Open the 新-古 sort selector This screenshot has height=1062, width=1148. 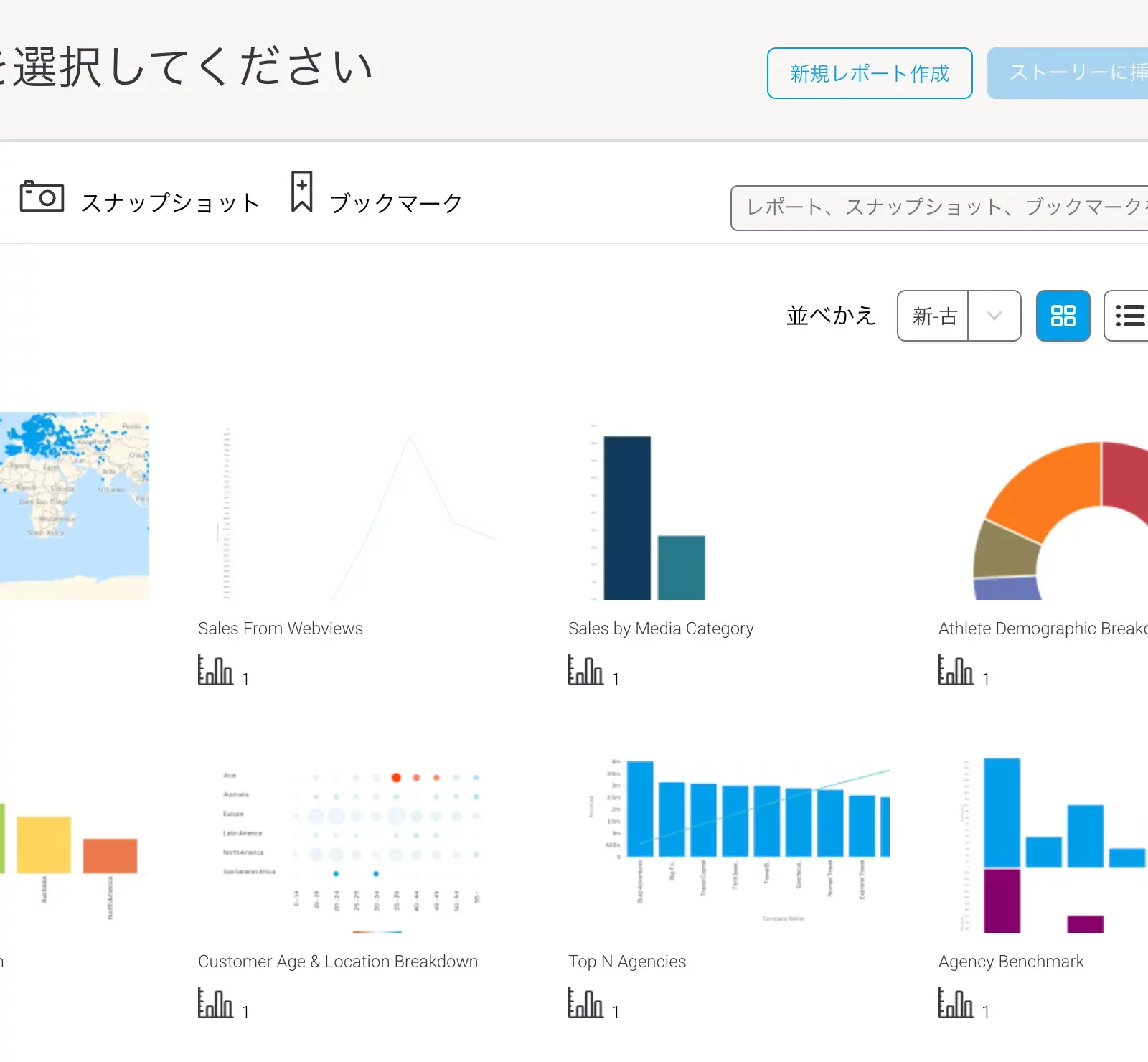pyautogui.click(x=934, y=316)
